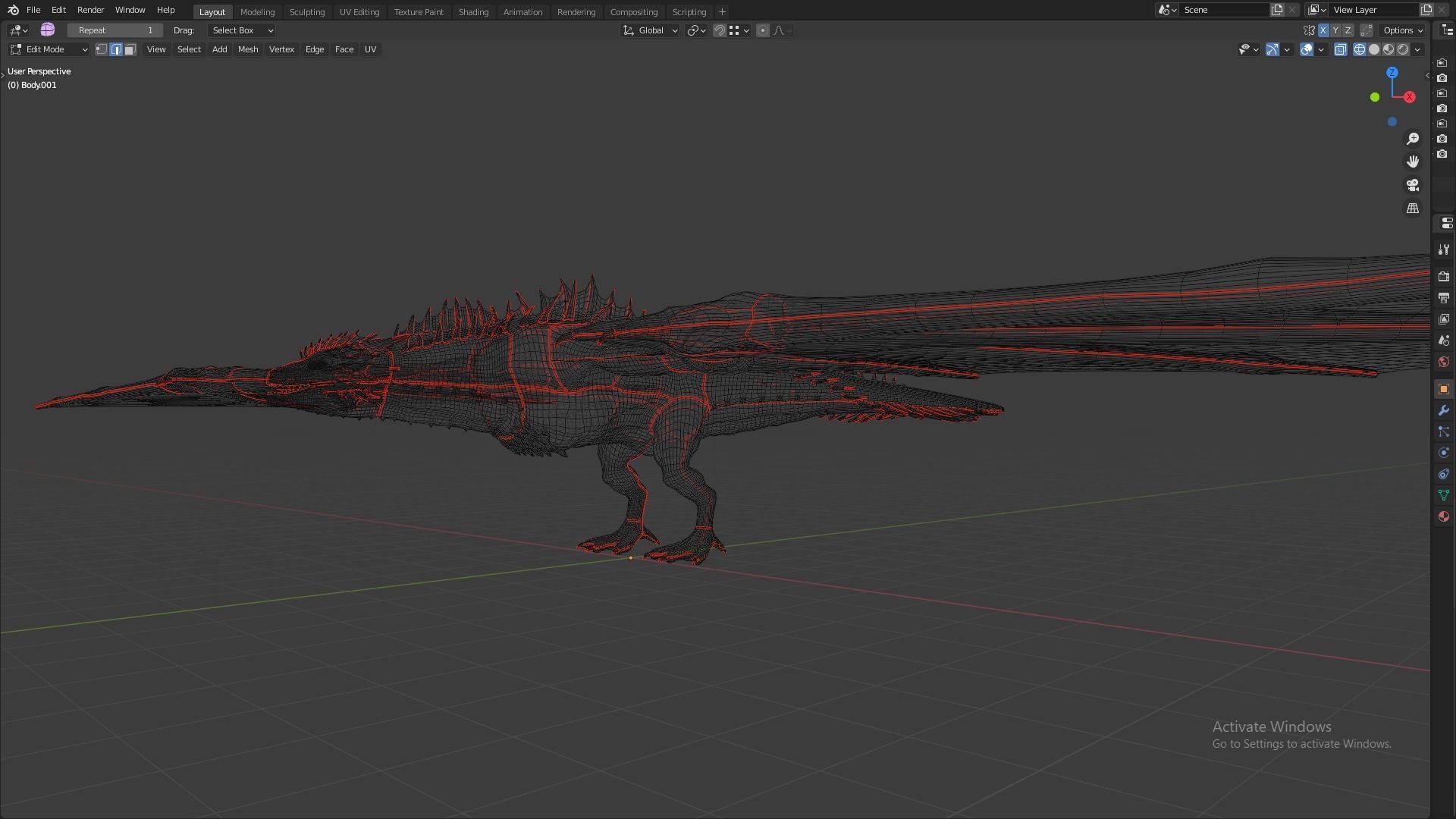The height and width of the screenshot is (819, 1456).
Task: Toggle X axis mesh symmetry
Action: pos(1323,30)
